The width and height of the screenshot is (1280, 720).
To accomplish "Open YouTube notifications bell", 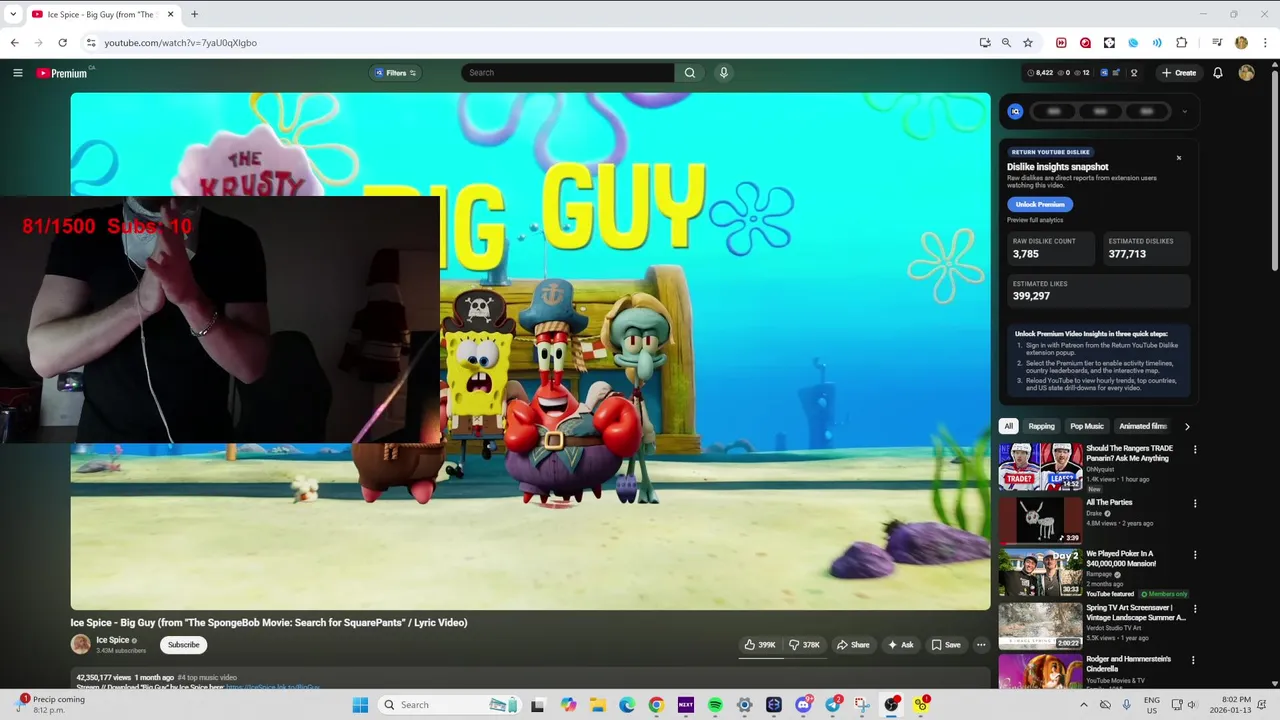I will (1218, 73).
